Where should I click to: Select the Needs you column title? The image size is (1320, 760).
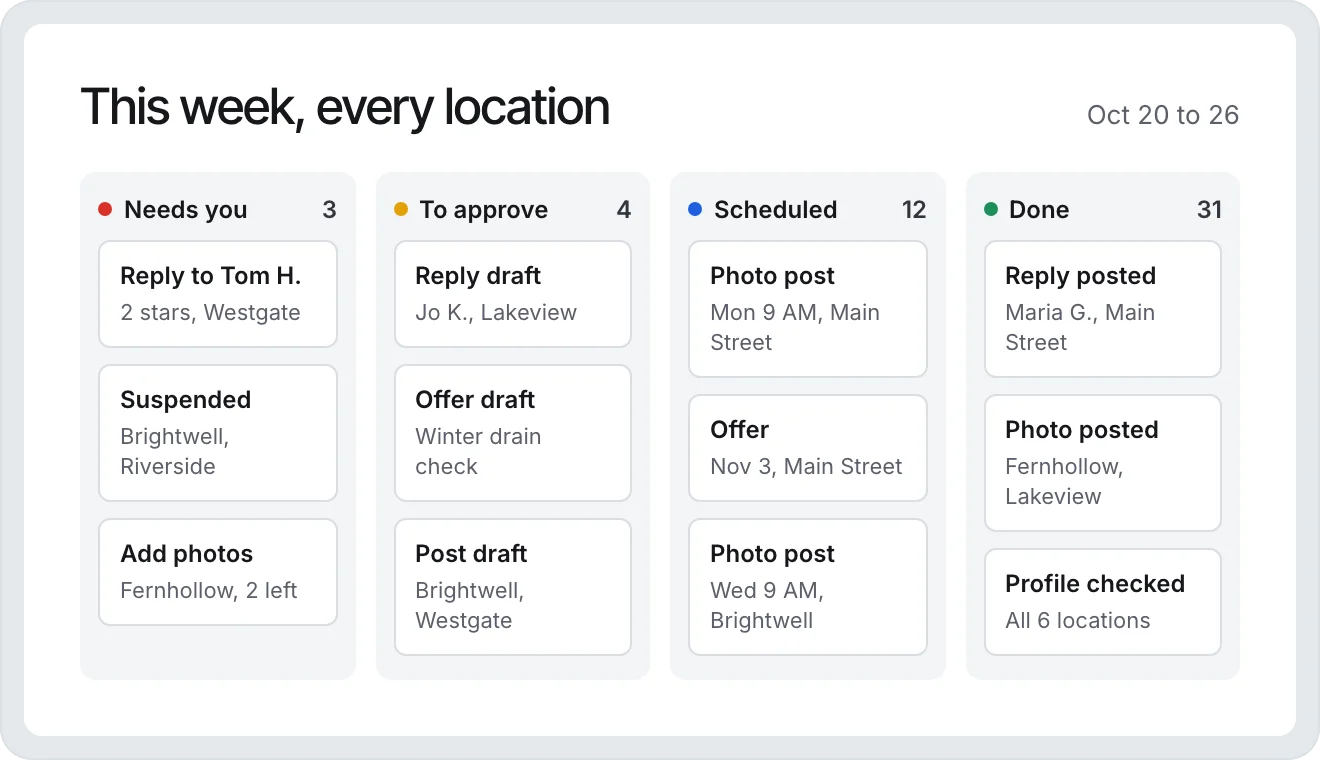point(186,210)
